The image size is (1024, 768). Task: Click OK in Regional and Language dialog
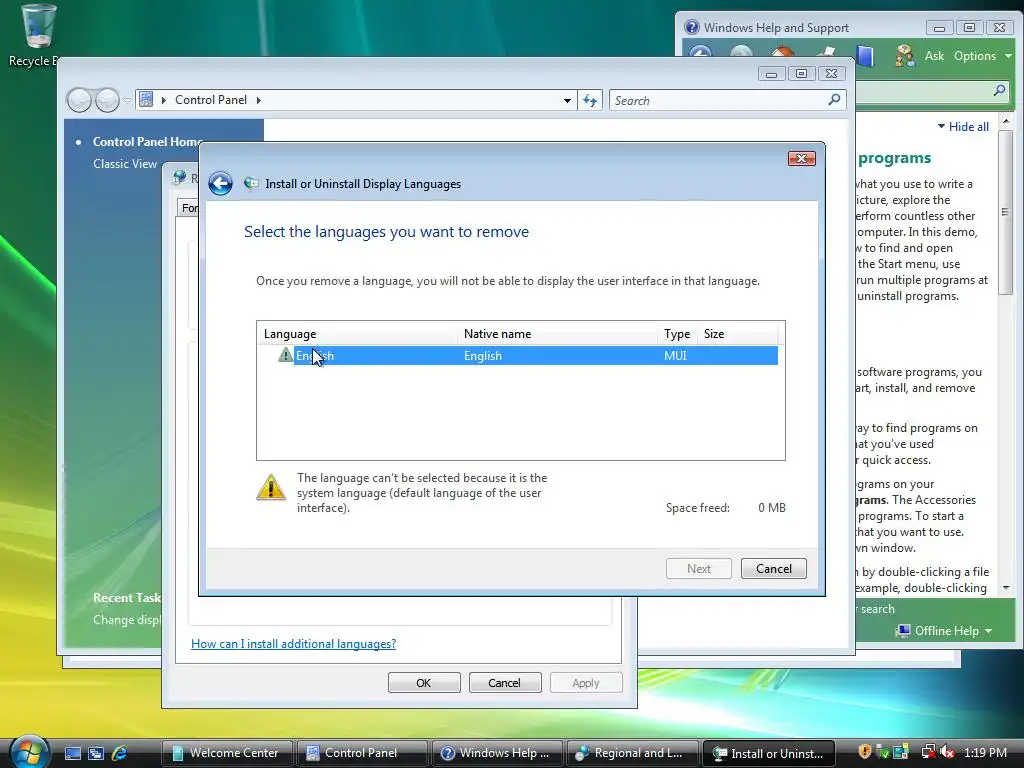coord(424,682)
